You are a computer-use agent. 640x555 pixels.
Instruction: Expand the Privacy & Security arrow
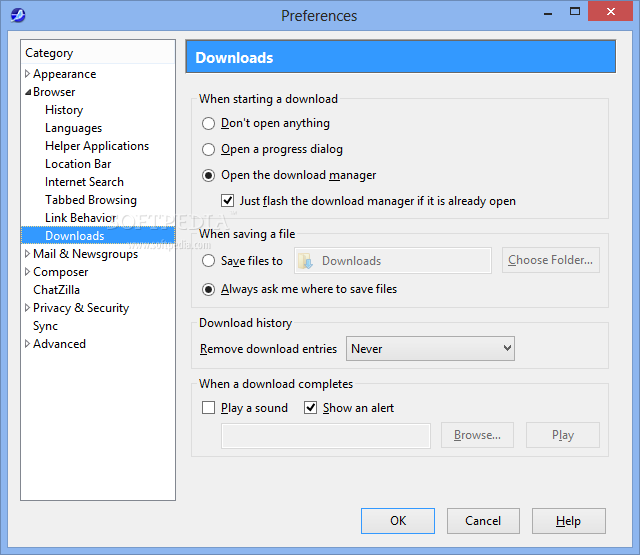click(27, 308)
